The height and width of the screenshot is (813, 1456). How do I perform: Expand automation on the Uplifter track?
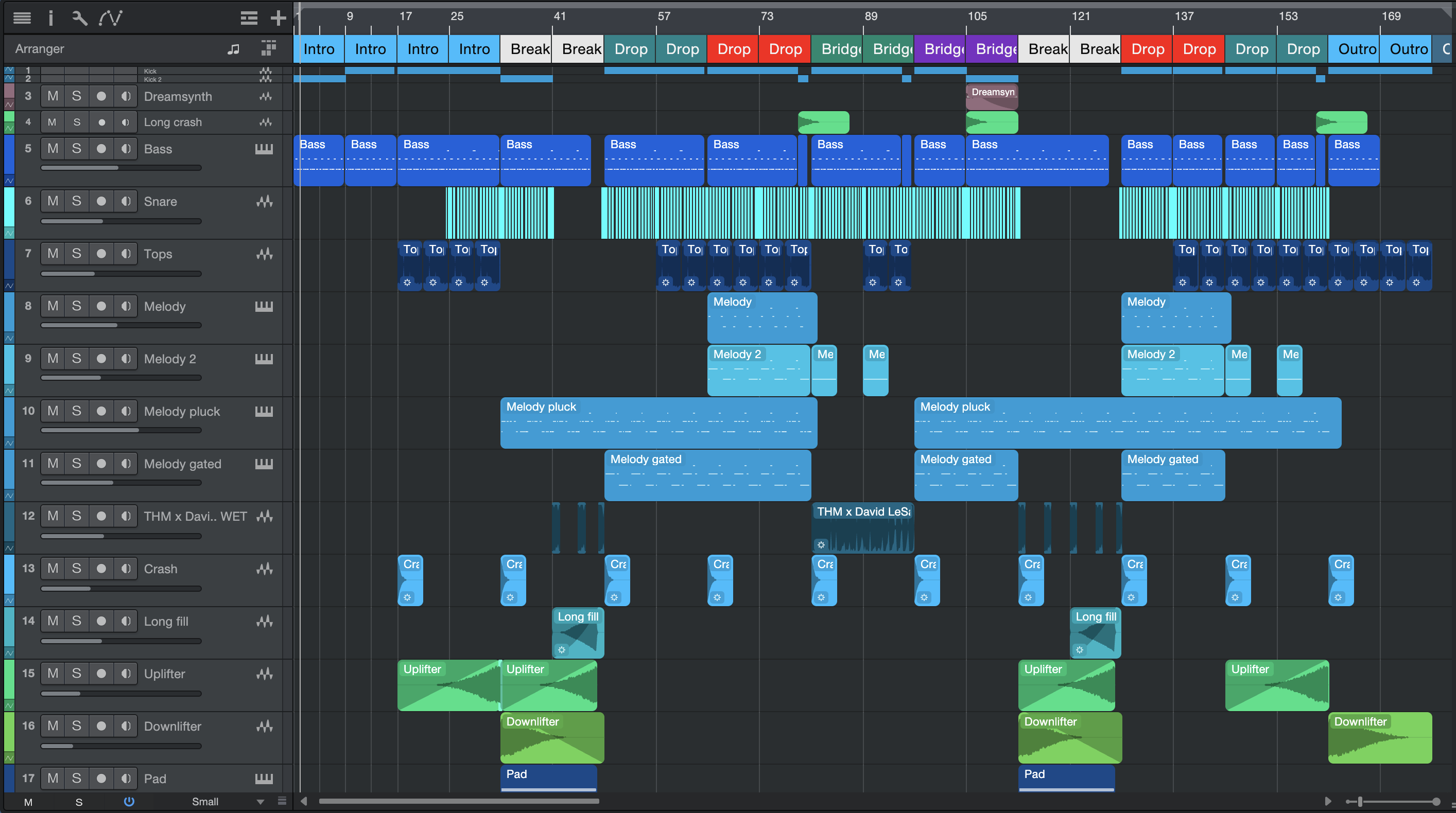click(9, 705)
